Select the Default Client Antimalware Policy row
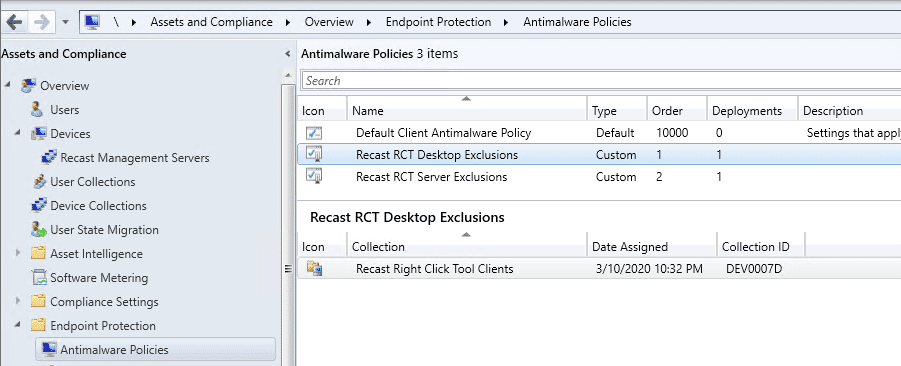 [599, 133]
